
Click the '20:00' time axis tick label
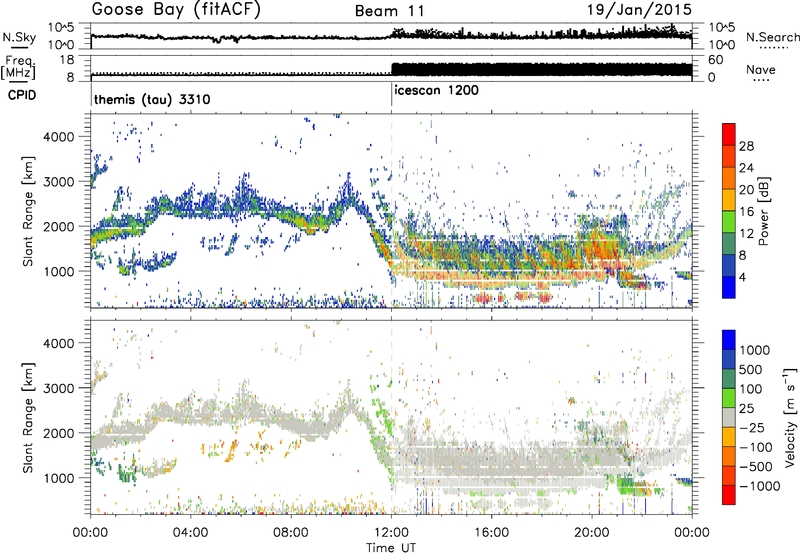[592, 533]
